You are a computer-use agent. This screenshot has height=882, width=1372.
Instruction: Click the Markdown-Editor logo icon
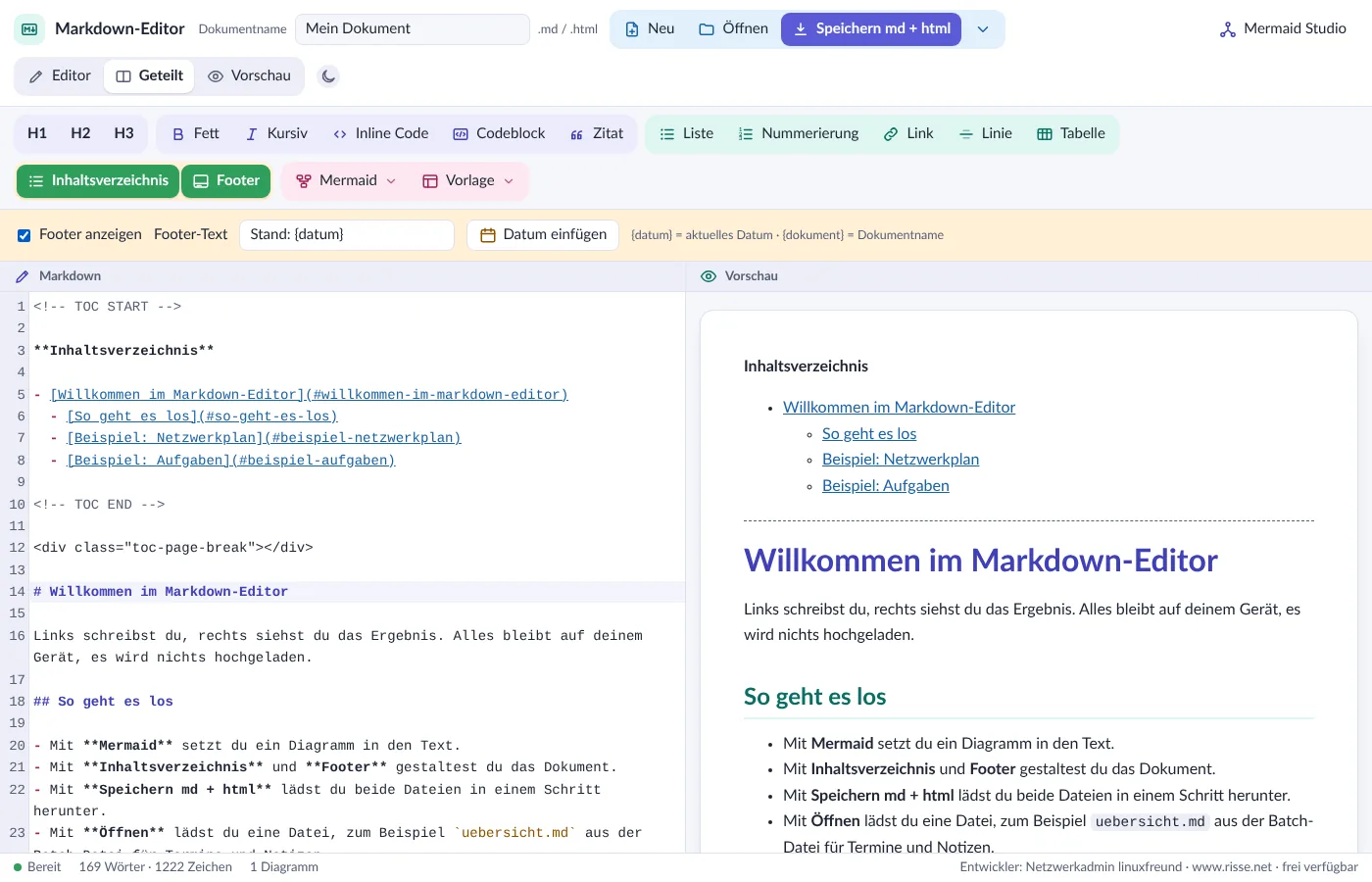click(x=29, y=29)
